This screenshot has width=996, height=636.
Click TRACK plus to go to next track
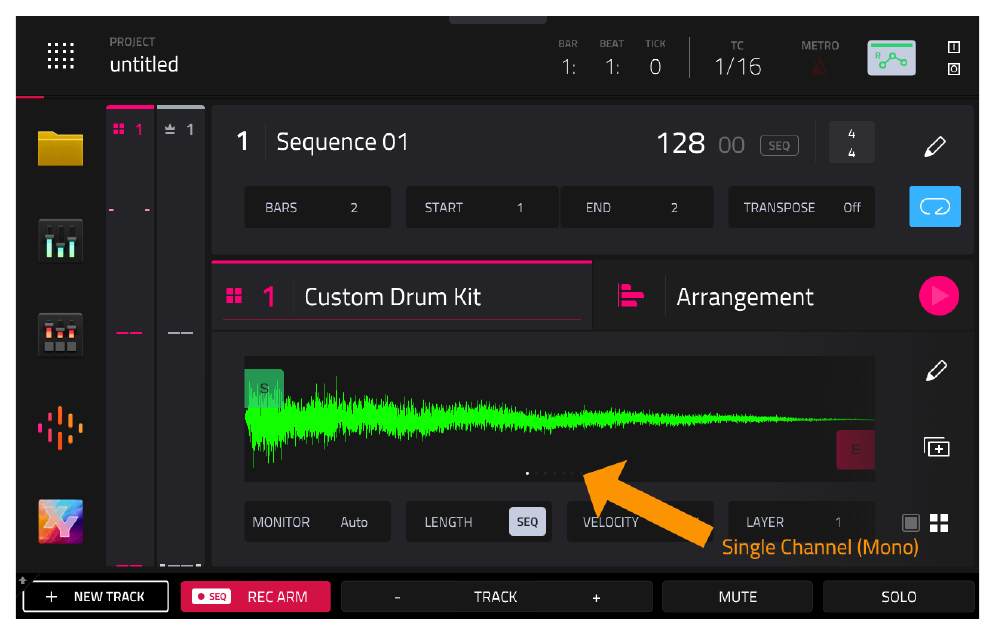pyautogui.click(x=596, y=597)
